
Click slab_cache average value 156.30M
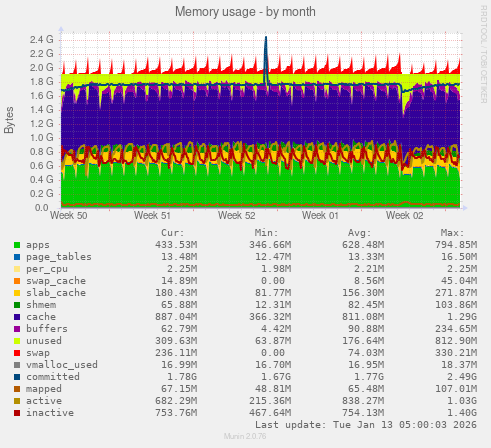point(363,293)
